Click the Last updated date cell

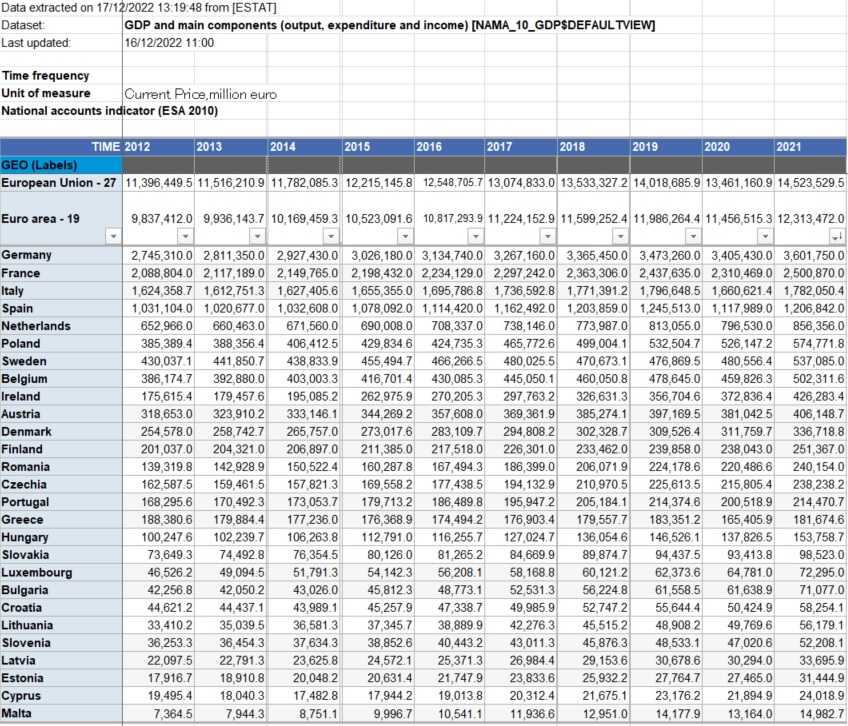click(x=170, y=43)
